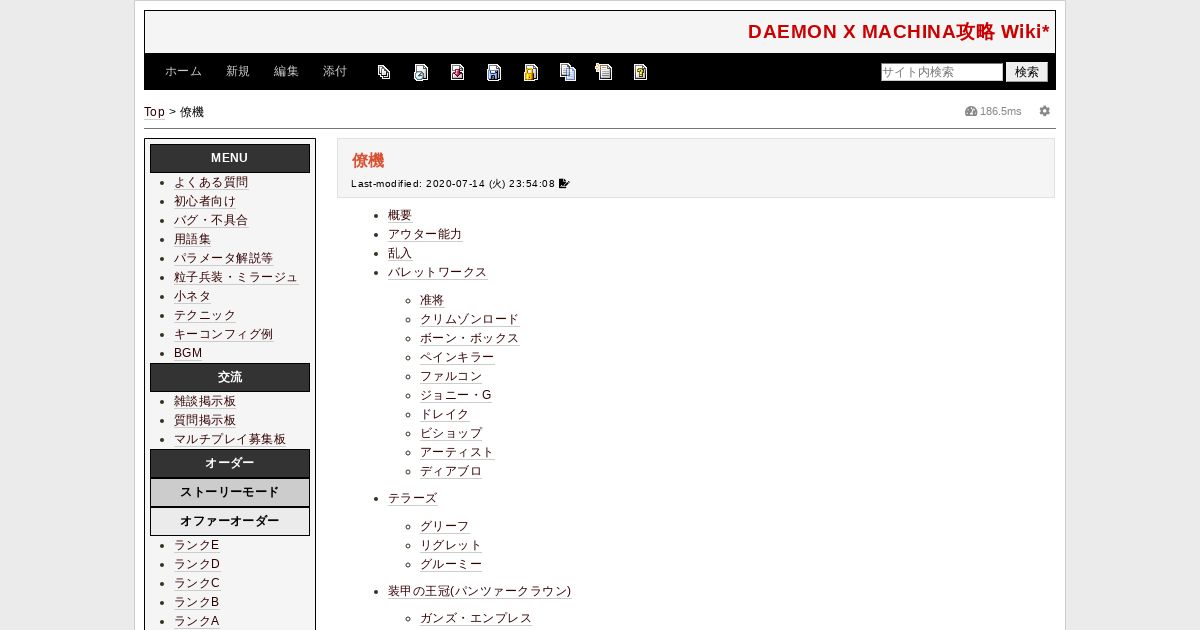The image size is (1200, 630).
Task: Open the ディアブロ contents link
Action: (451, 472)
